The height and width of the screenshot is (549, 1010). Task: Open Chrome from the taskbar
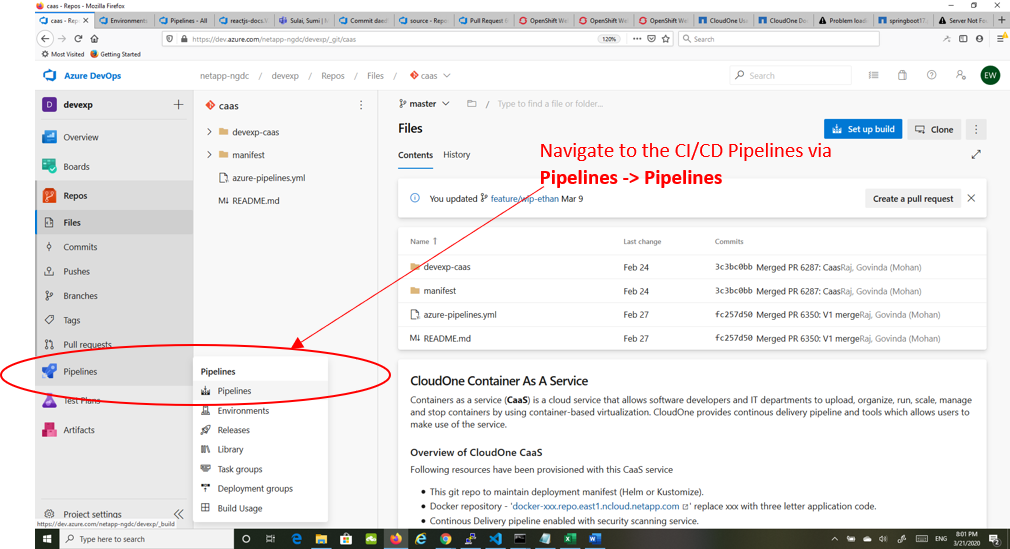click(445, 539)
